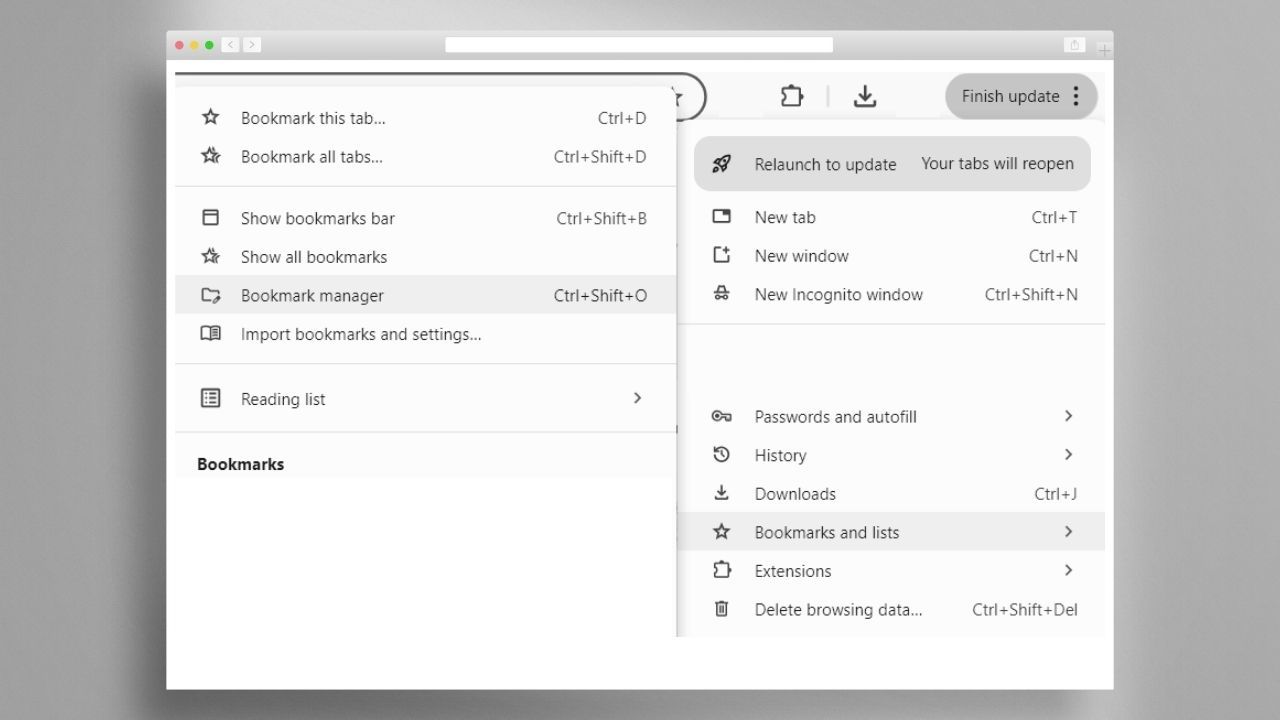Click the History clock icon
Image resolution: width=1280 pixels, height=720 pixels.
point(721,455)
